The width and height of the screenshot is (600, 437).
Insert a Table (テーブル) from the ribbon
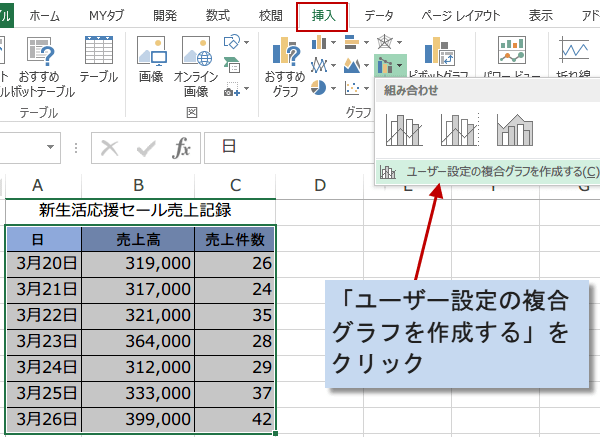pyautogui.click(x=98, y=60)
